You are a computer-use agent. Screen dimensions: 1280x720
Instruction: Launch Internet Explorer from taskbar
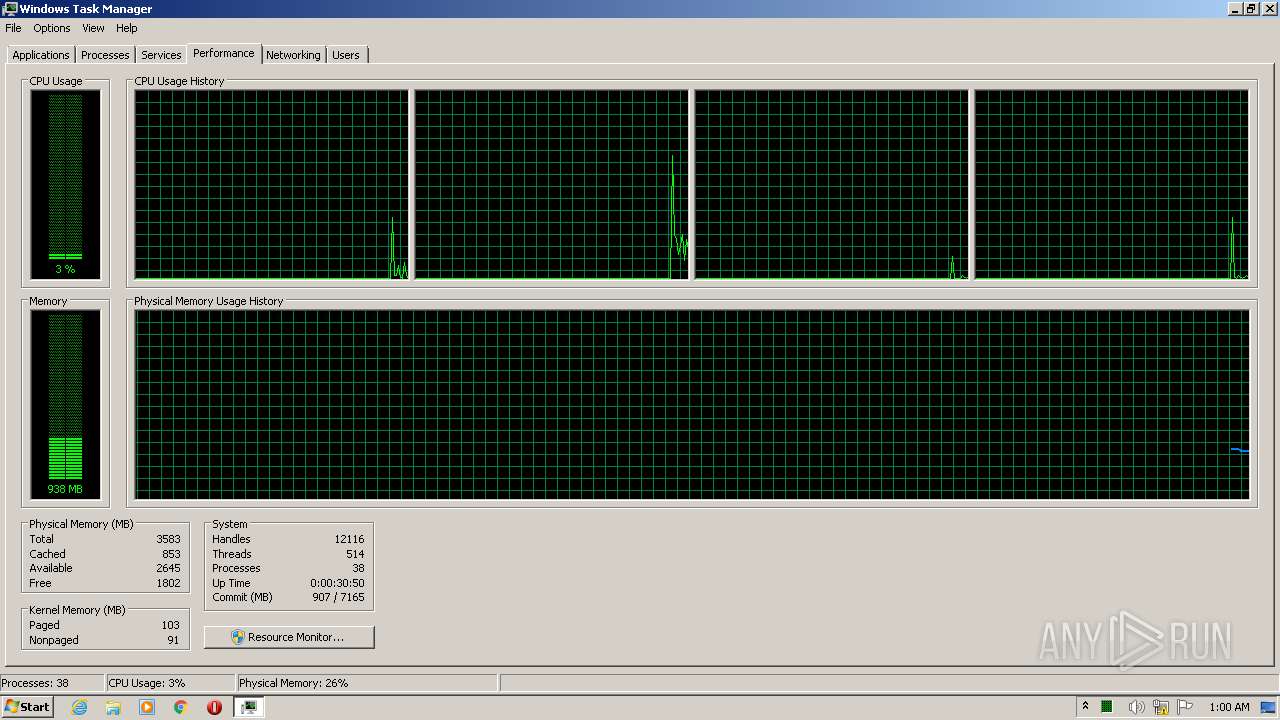(80, 707)
